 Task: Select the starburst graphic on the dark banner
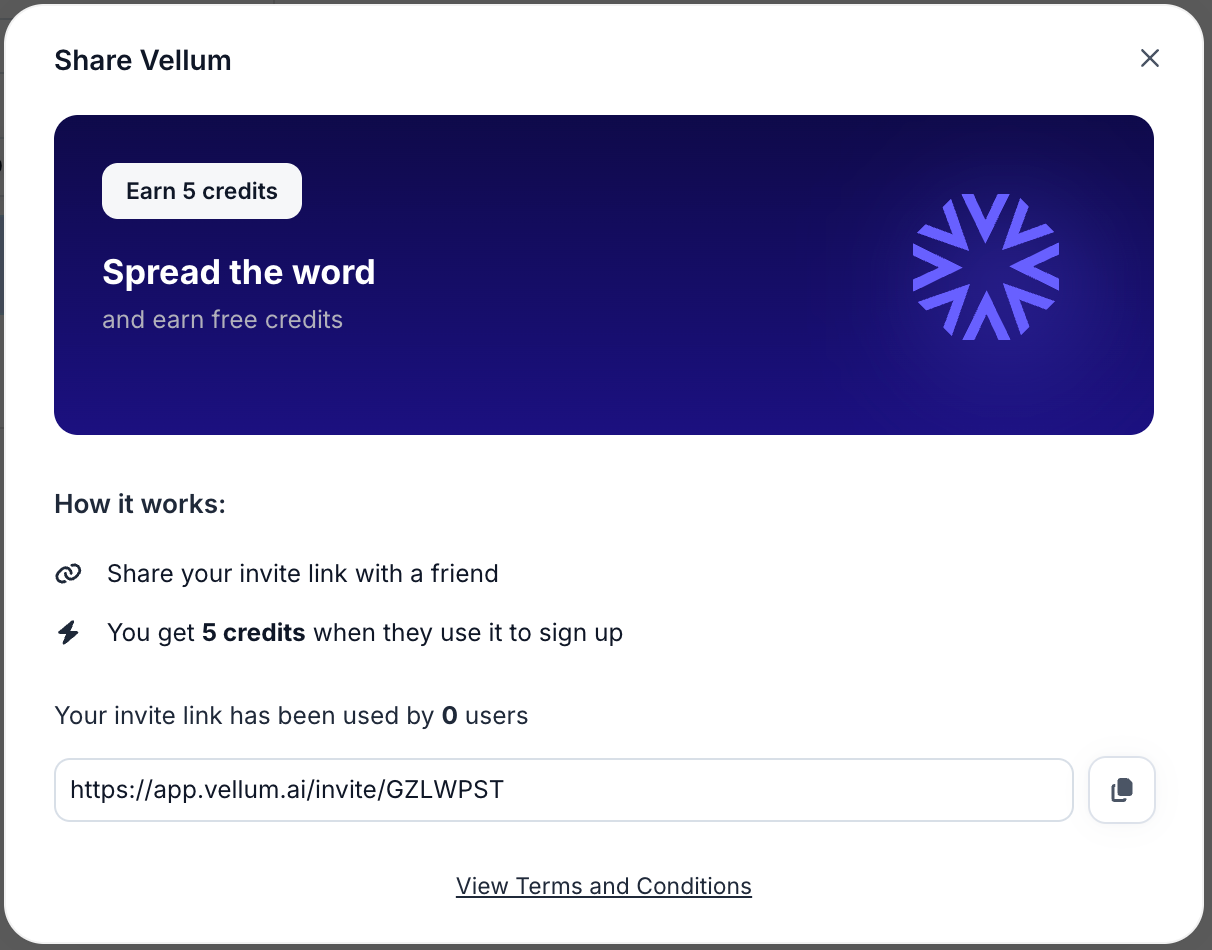pos(985,267)
